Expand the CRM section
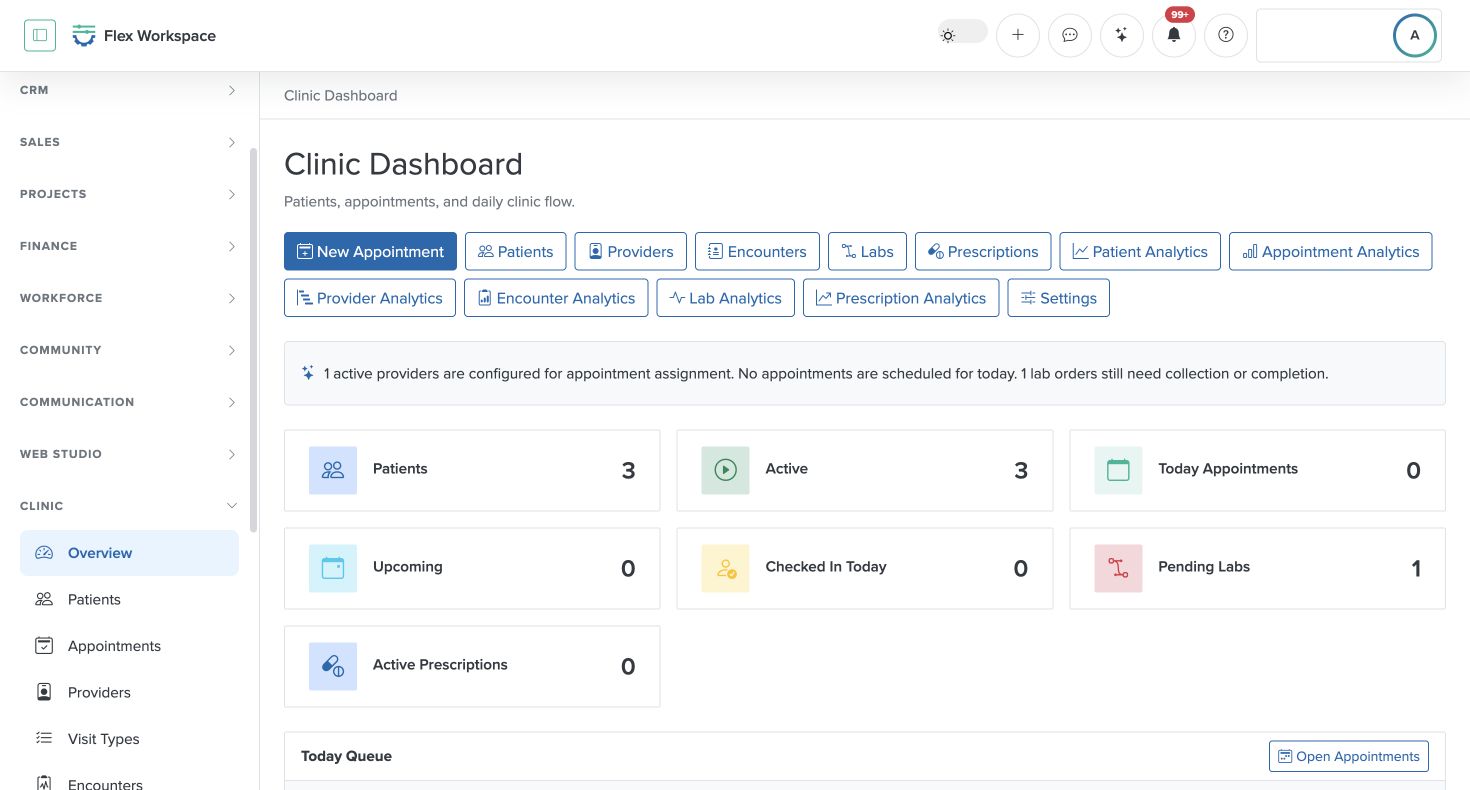 pos(129,90)
